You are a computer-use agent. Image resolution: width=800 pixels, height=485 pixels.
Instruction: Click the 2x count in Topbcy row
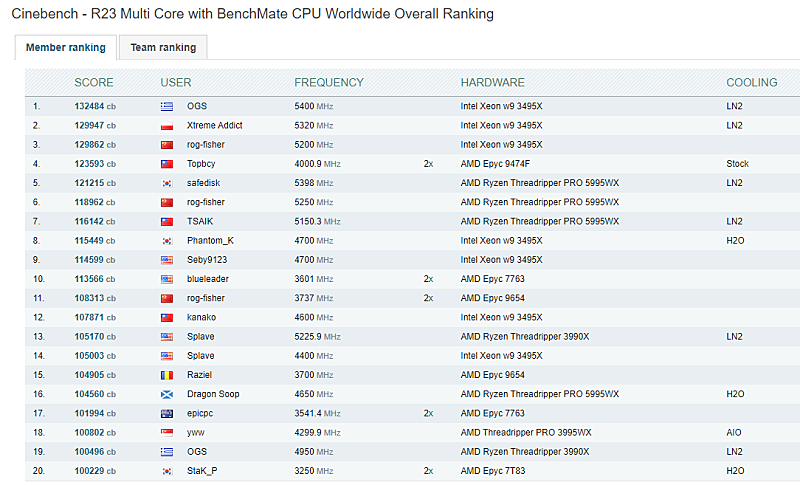(x=428, y=164)
